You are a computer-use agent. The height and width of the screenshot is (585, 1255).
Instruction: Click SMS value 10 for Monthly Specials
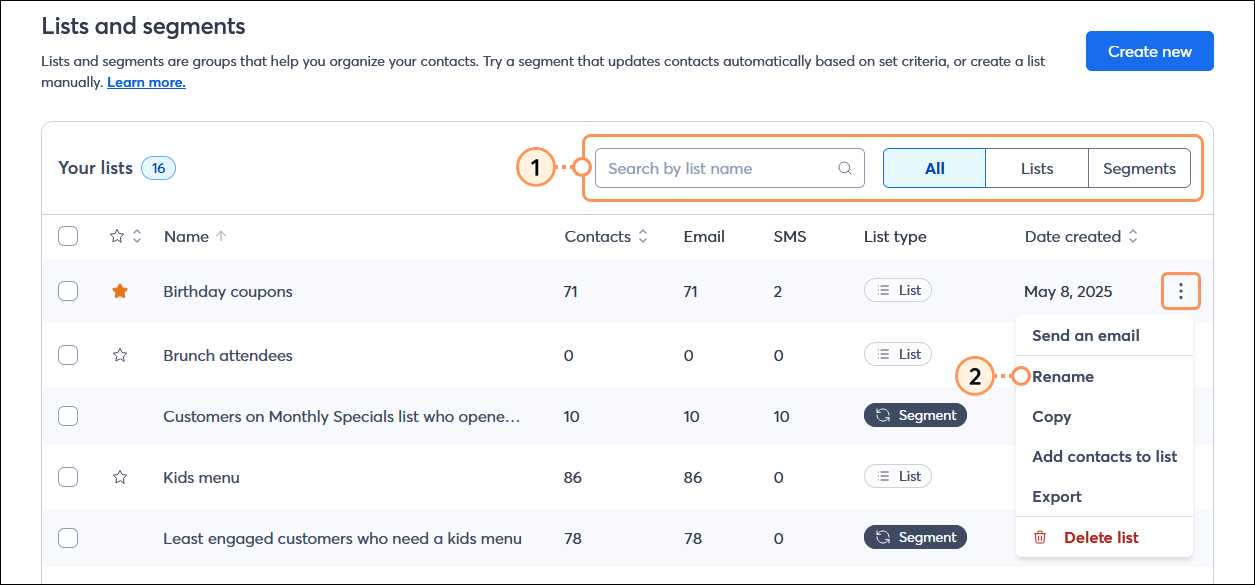[x=782, y=417]
